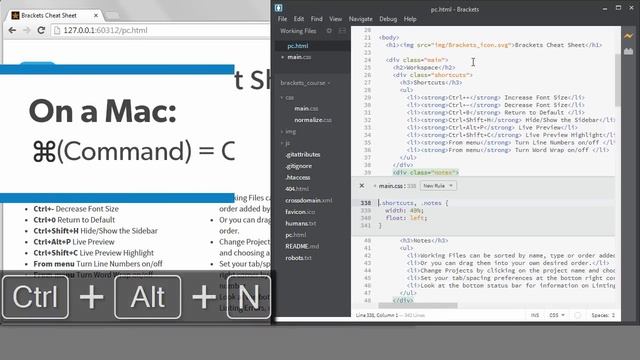Open favicon.ico in the file tree
This screenshot has height=360, width=640.
pyautogui.click(x=300, y=212)
